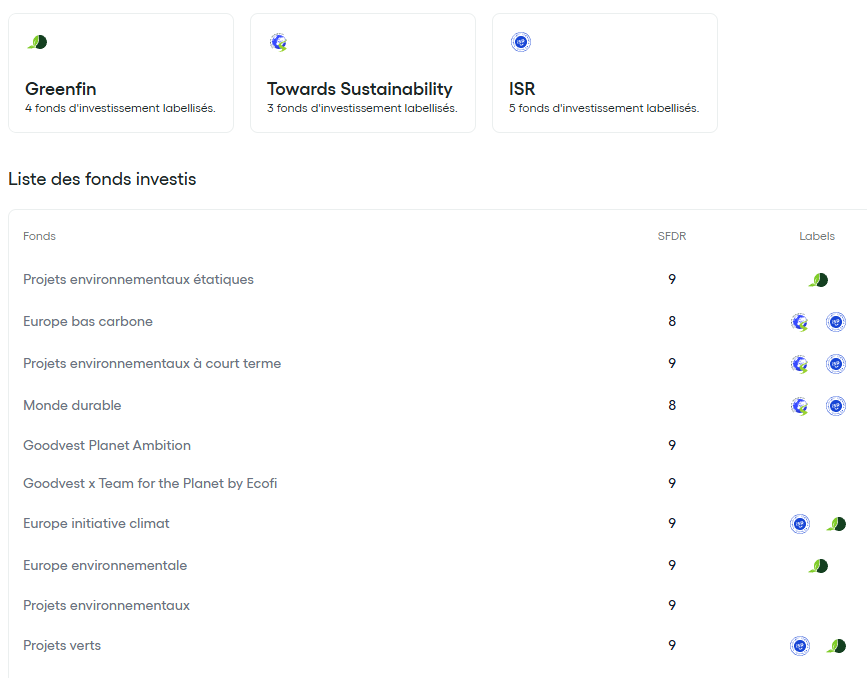The image size is (867, 678).
Task: Click Greenfin leaf icon for Projets verts
Action: click(836, 646)
